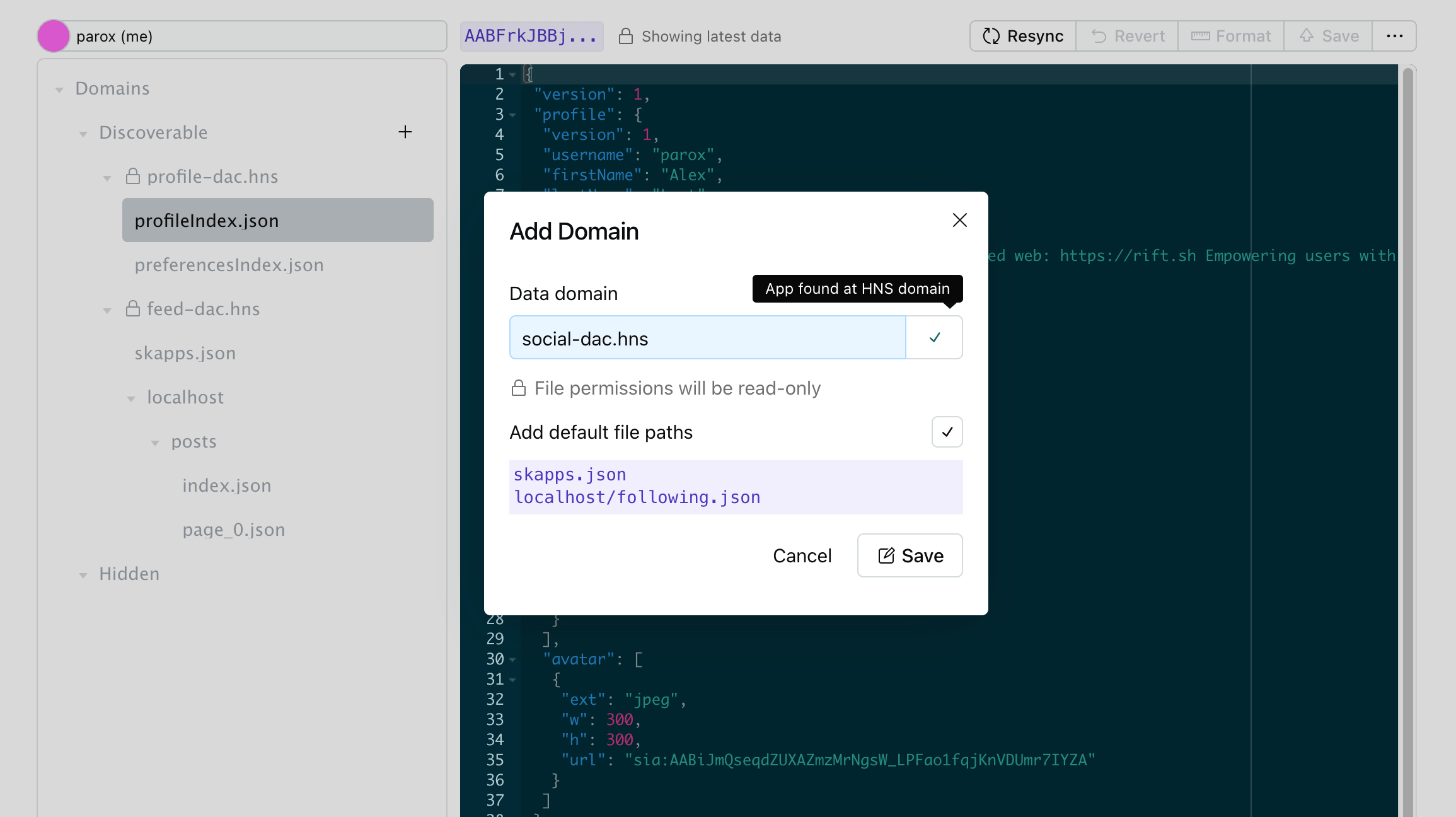Click the toolbar Save upload button
Screen dimensions: 1456x817
click(1329, 36)
